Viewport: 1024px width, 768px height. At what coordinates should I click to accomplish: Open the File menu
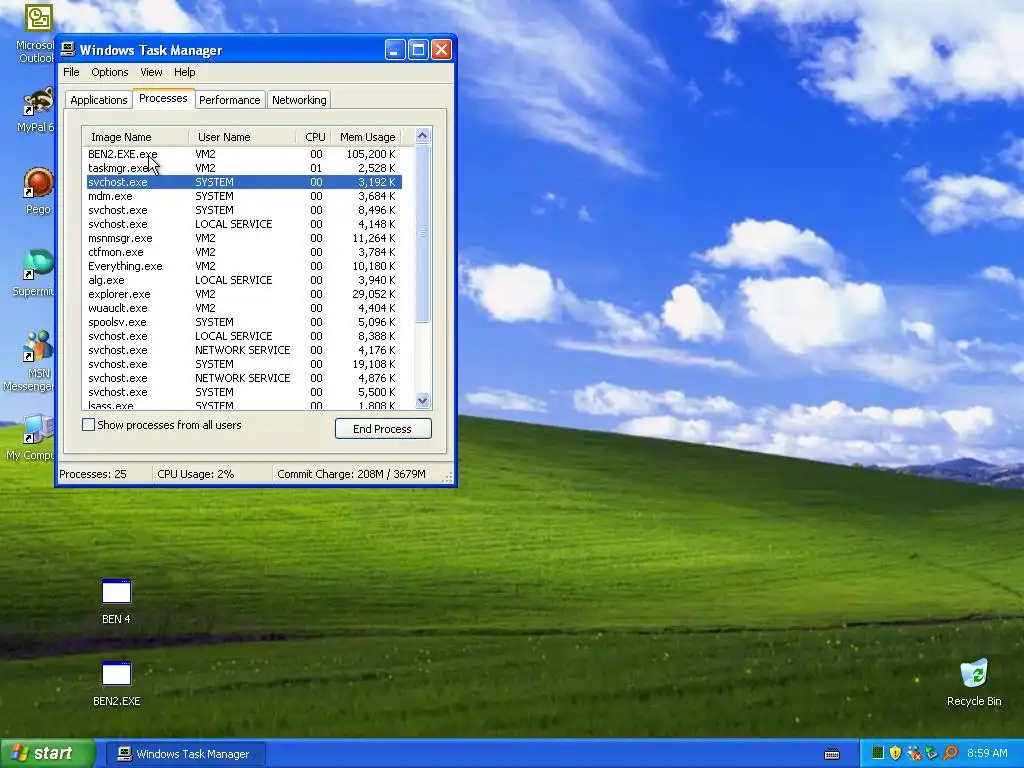point(71,72)
